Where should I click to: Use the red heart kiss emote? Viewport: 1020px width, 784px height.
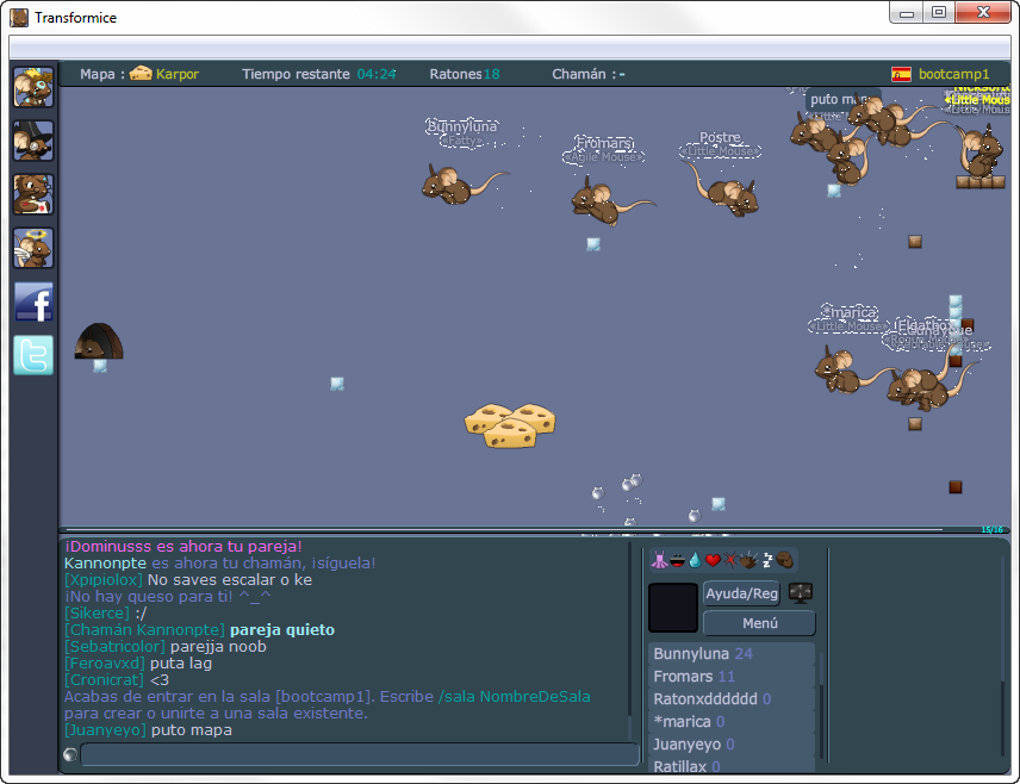click(x=713, y=560)
